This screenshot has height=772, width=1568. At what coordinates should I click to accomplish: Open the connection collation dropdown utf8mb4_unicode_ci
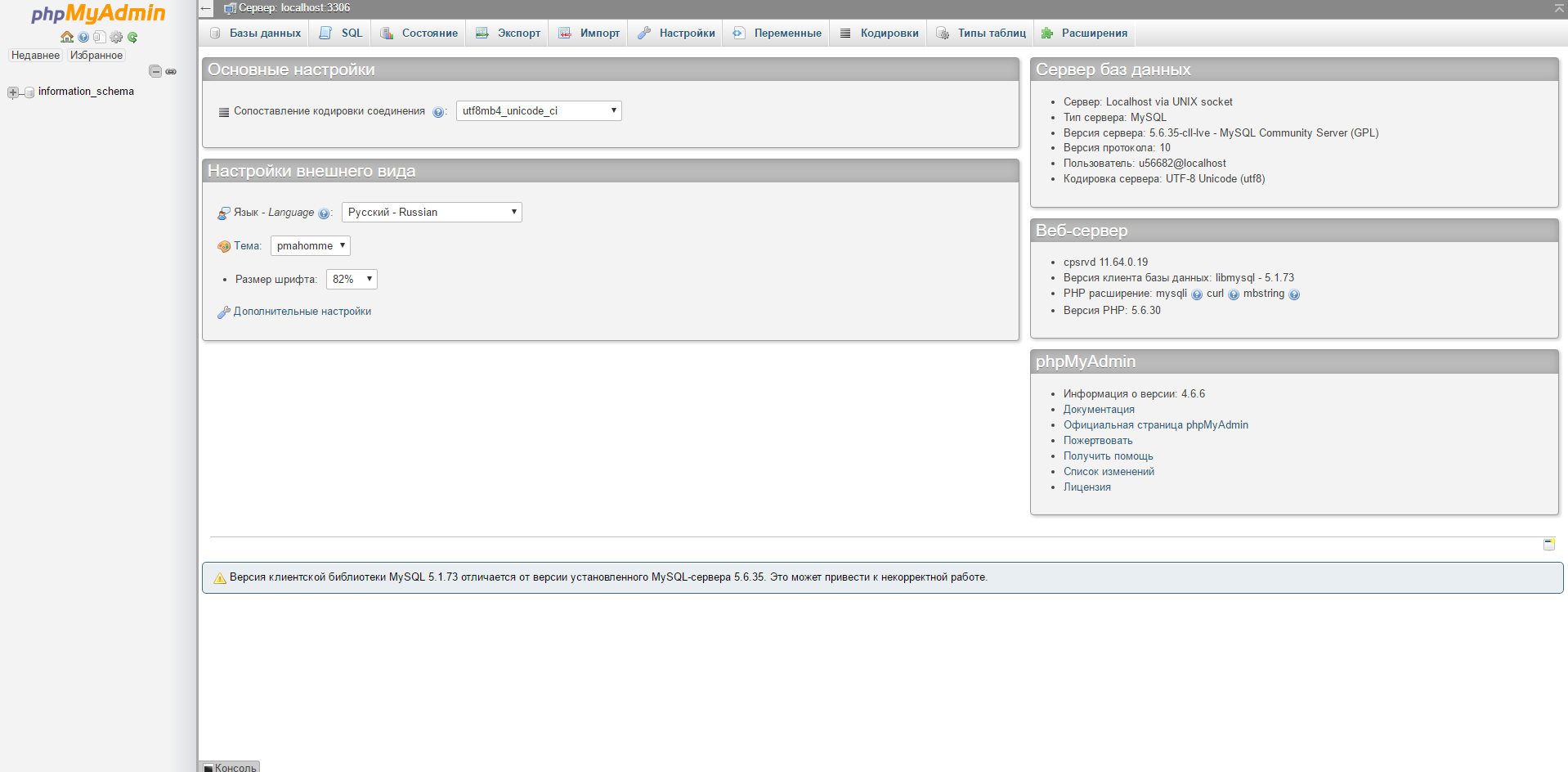click(x=539, y=111)
